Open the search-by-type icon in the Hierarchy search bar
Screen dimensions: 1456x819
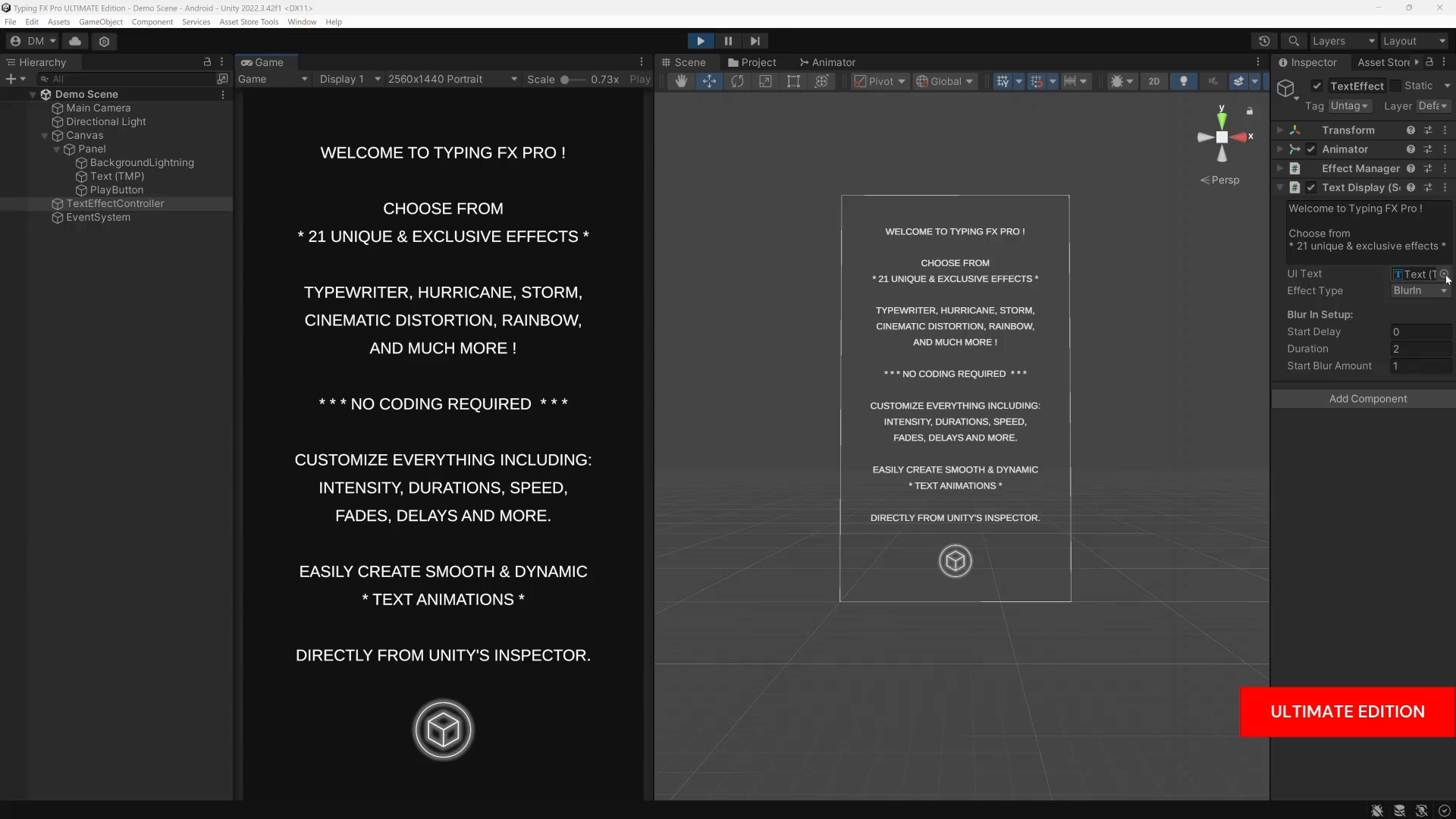(222, 79)
